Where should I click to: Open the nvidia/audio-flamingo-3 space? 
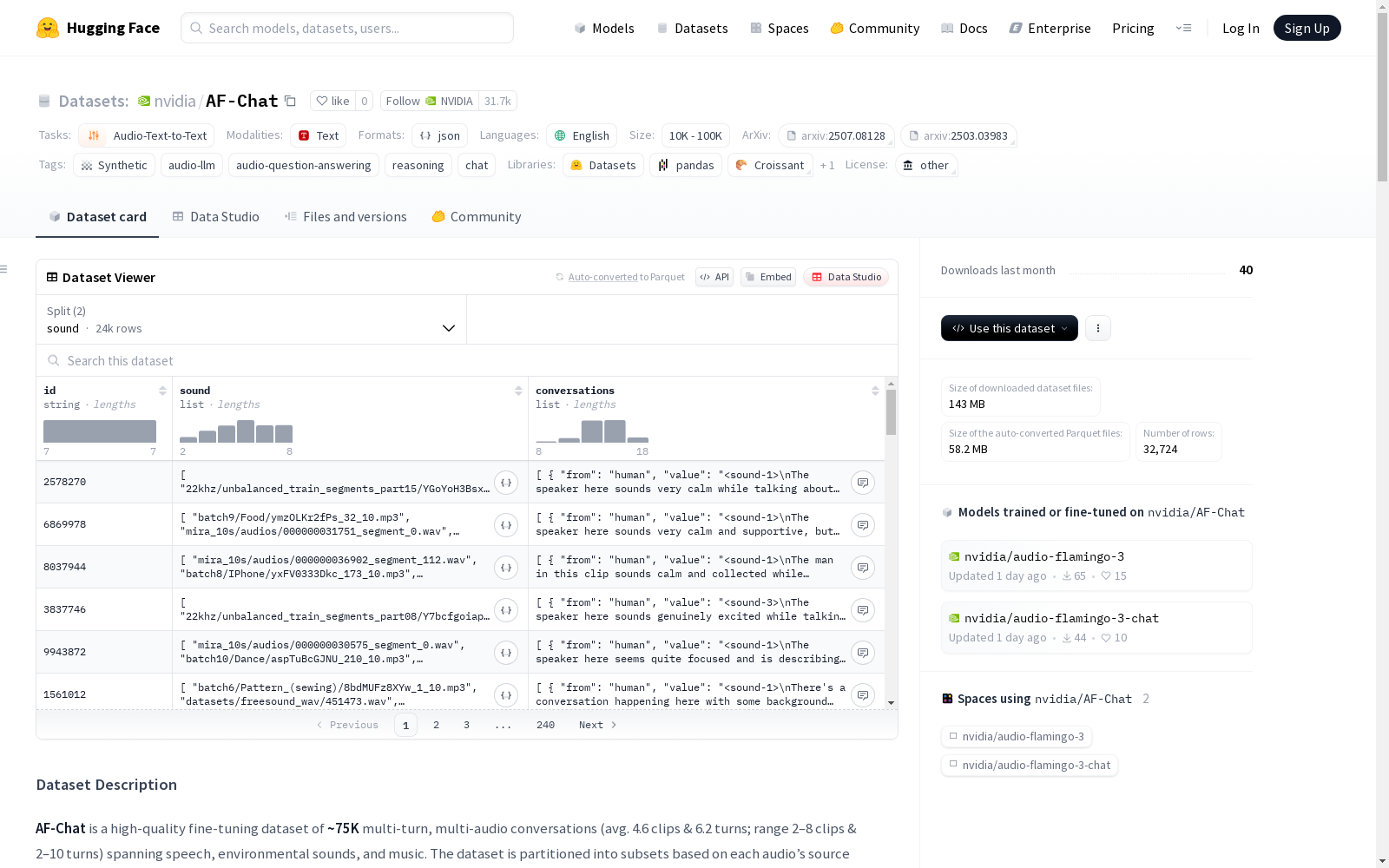click(x=1017, y=737)
